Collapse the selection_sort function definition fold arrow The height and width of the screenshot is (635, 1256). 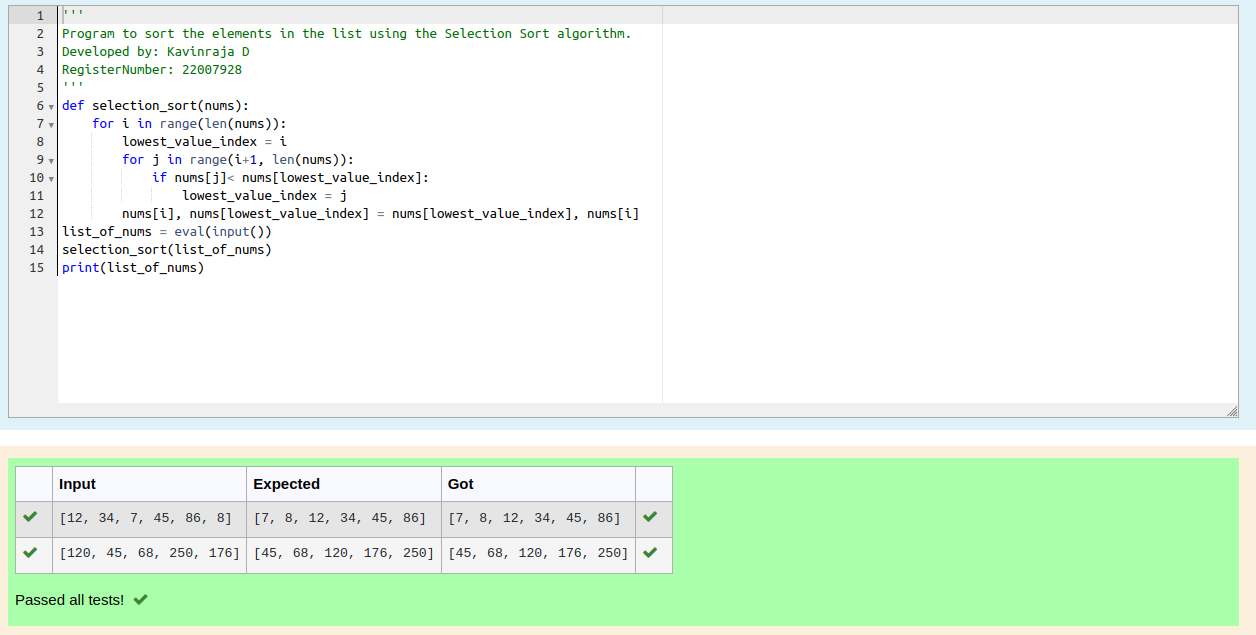point(50,105)
